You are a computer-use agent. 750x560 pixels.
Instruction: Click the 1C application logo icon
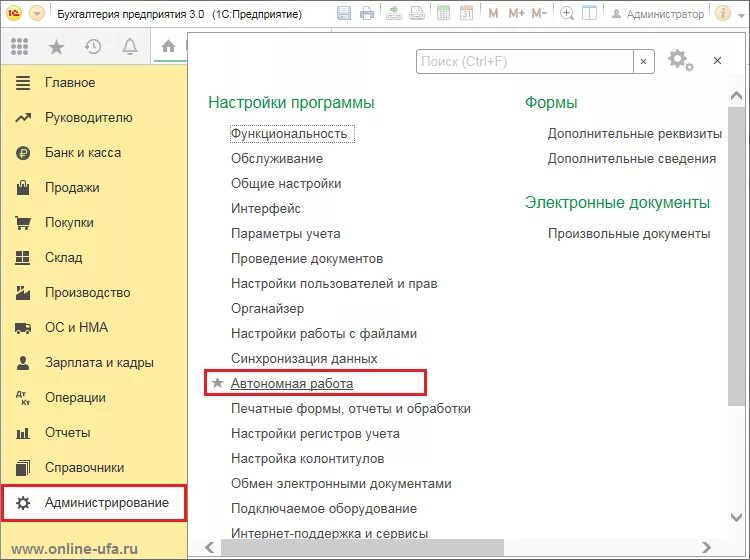(x=13, y=14)
